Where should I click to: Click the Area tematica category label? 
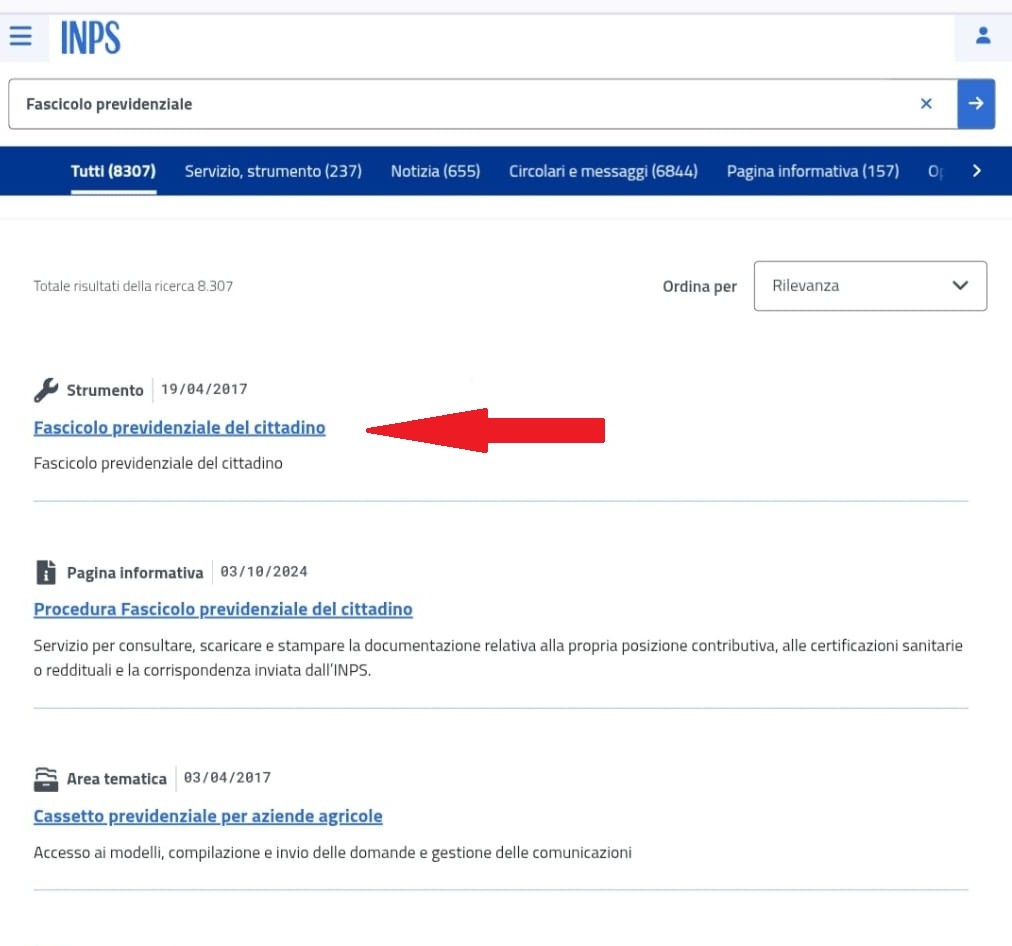117,779
